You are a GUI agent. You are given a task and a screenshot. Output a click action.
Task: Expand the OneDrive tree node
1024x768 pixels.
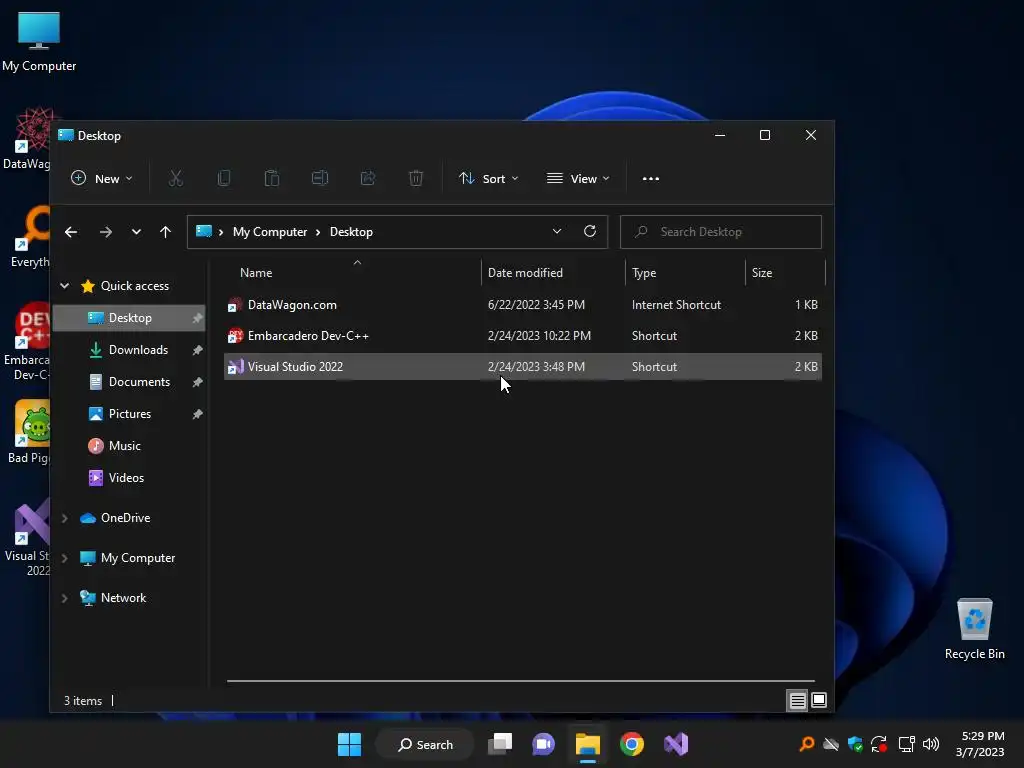click(65, 518)
